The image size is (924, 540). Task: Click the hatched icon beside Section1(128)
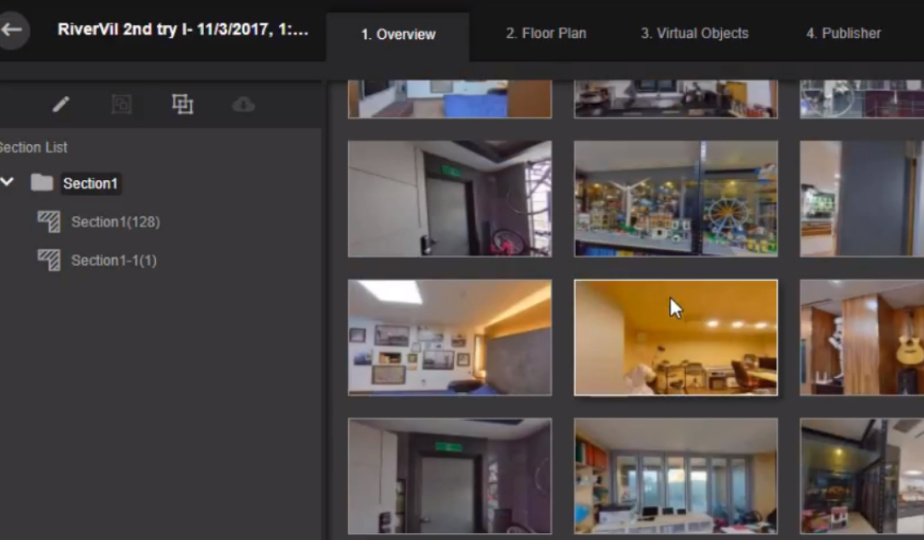tap(49, 222)
